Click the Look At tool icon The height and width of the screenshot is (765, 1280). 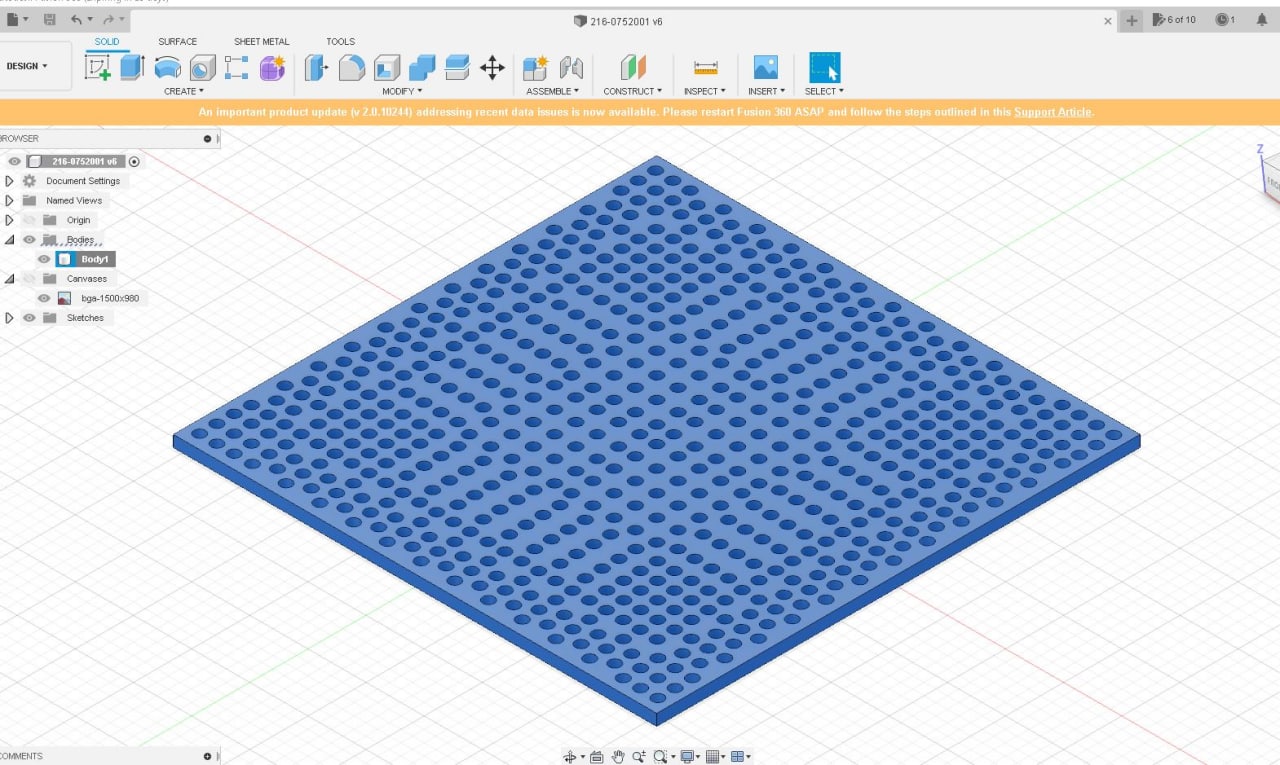597,757
